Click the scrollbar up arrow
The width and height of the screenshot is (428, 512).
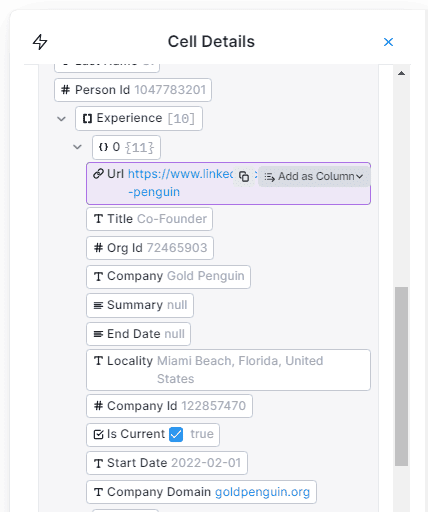coord(401,73)
